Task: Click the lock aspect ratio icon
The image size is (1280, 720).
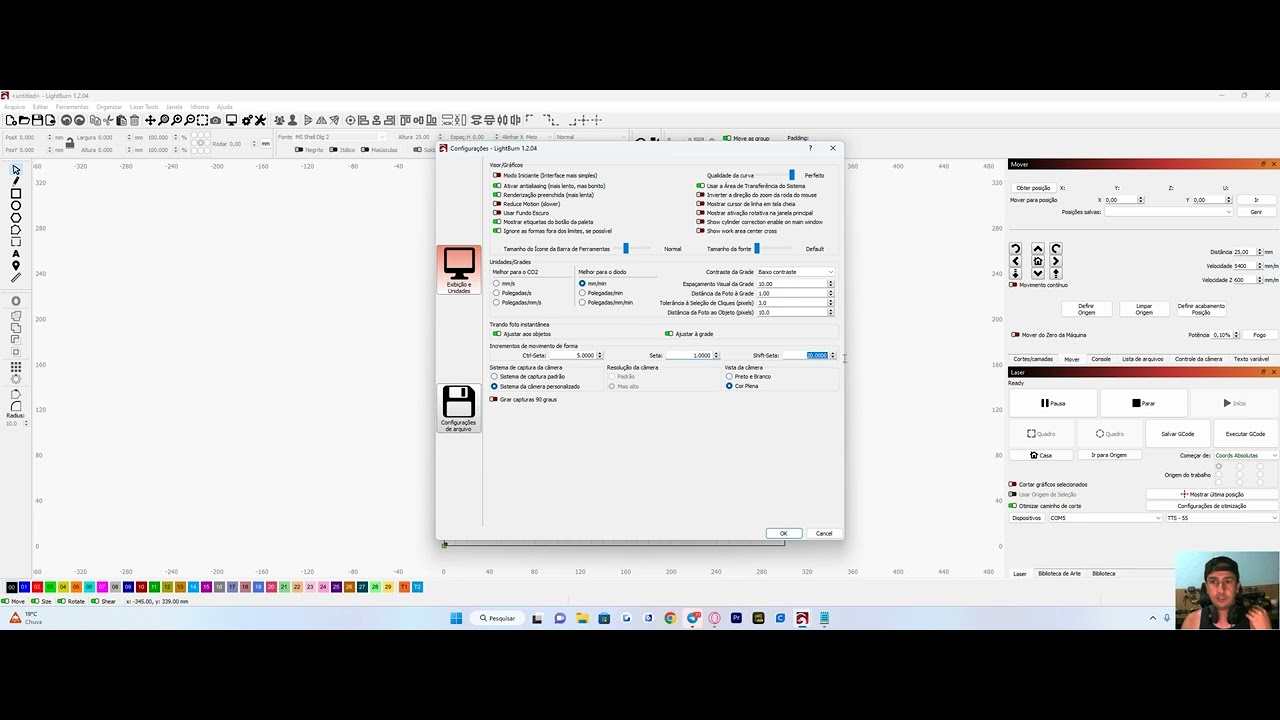Action: pos(70,143)
